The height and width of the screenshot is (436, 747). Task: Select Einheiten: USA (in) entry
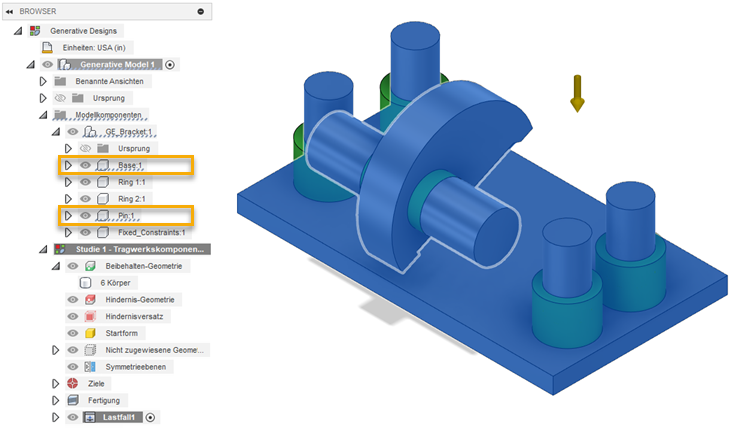(x=94, y=48)
